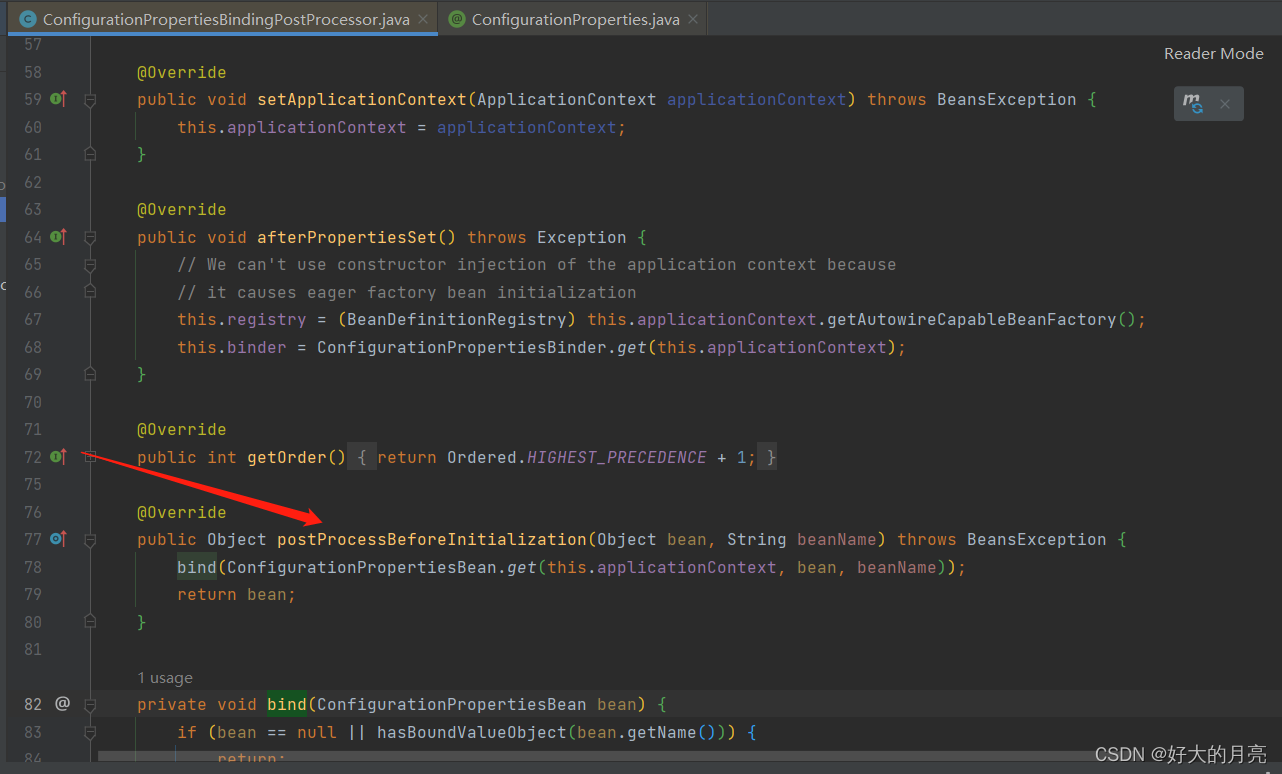Close the ConfigurationProperties.java tab
This screenshot has height=774, width=1282.
tap(693, 19)
